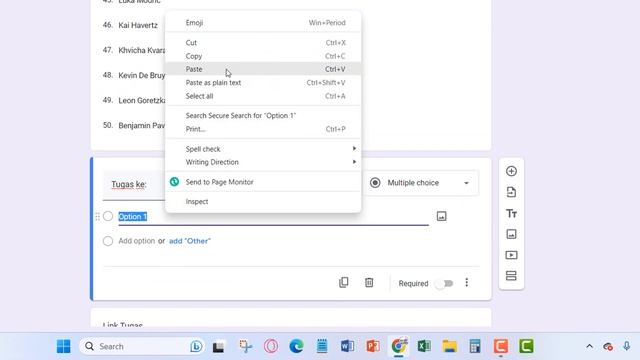The image size is (640, 360).
Task: Open more options three-dot menu
Action: pos(467,282)
